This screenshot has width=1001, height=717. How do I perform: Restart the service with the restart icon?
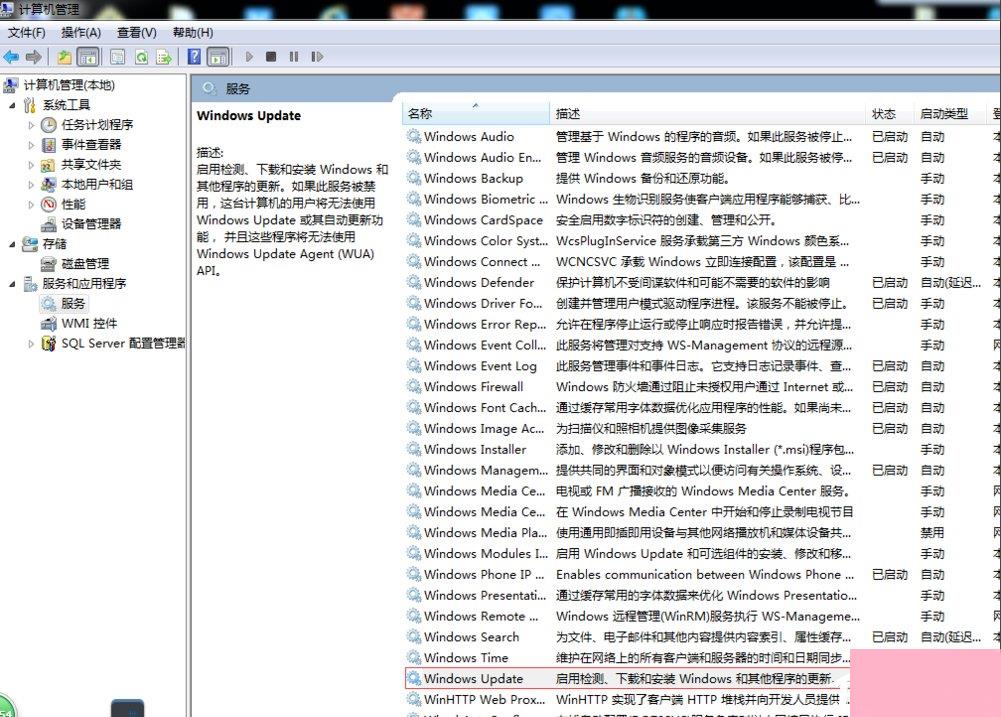point(317,57)
